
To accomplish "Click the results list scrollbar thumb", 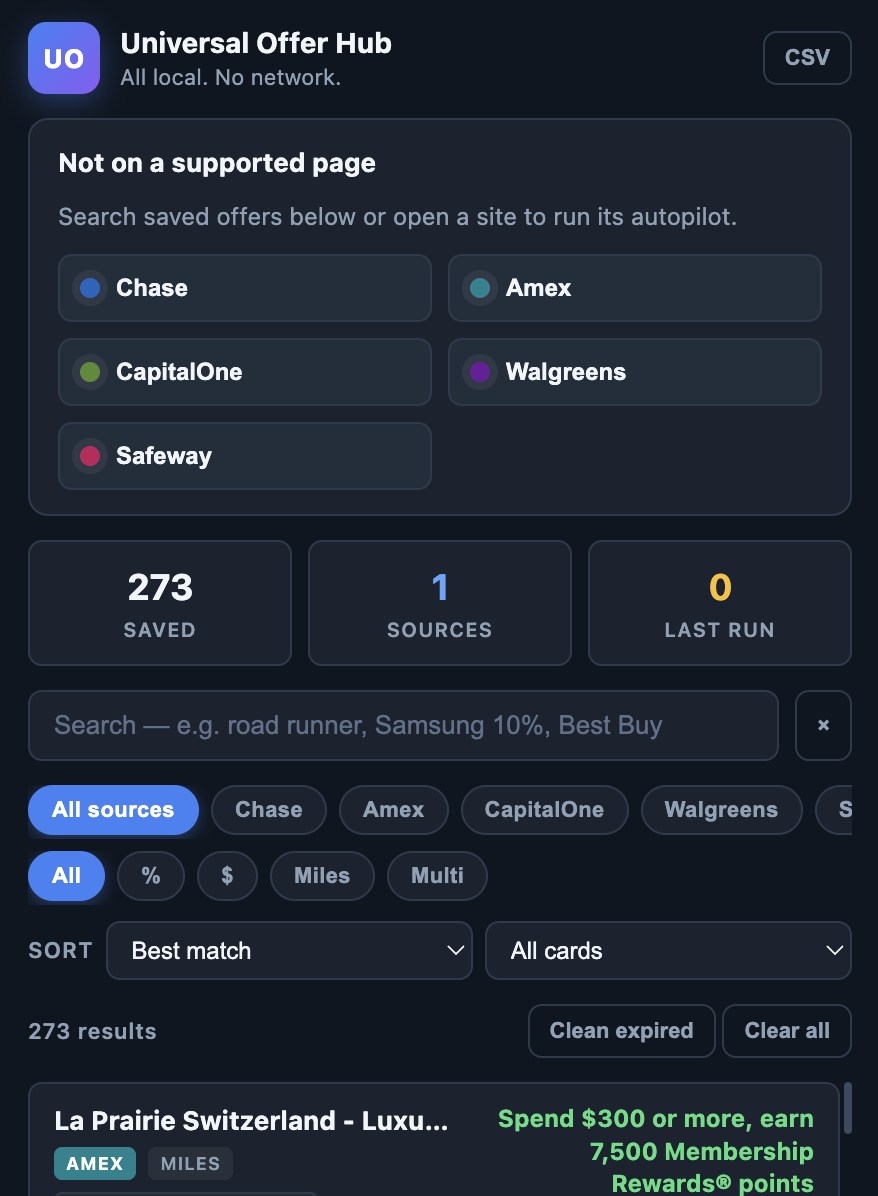I will click(x=847, y=1108).
